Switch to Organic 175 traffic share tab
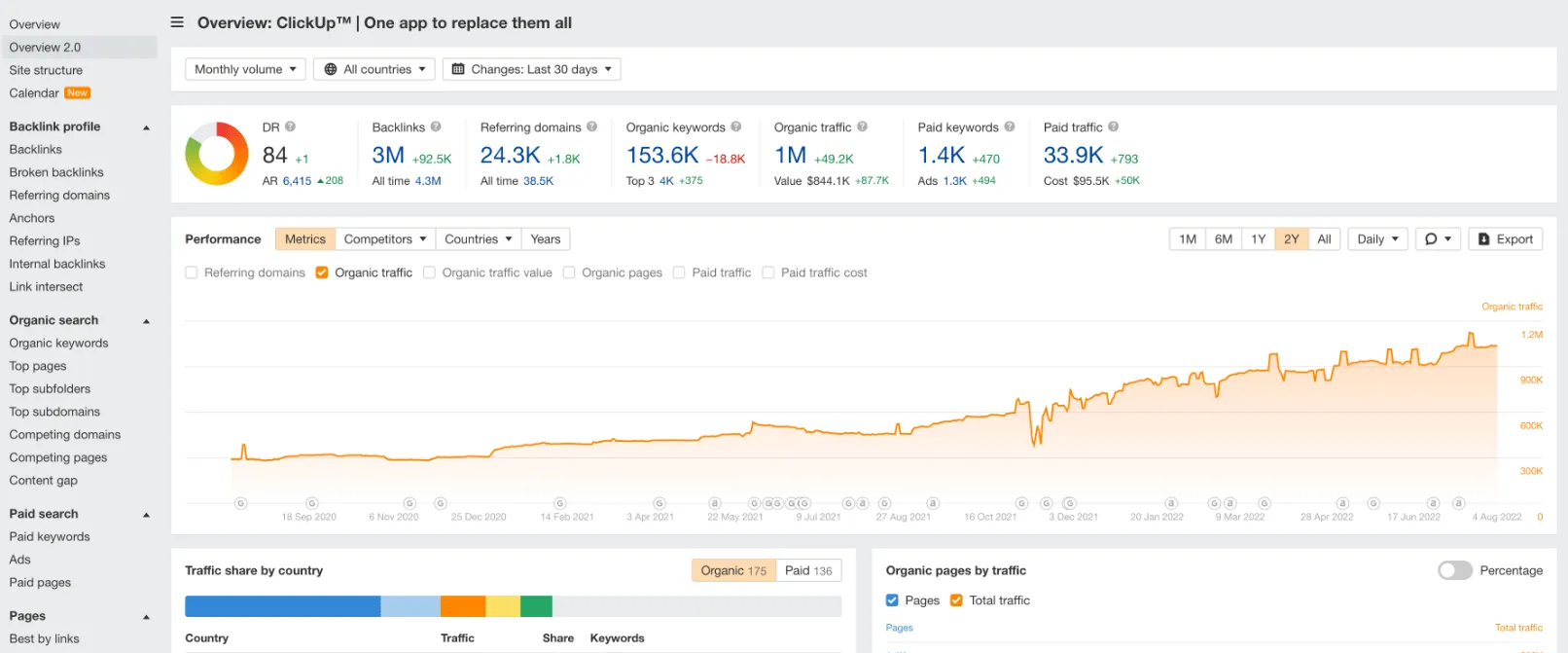1568x653 pixels. 733,570
